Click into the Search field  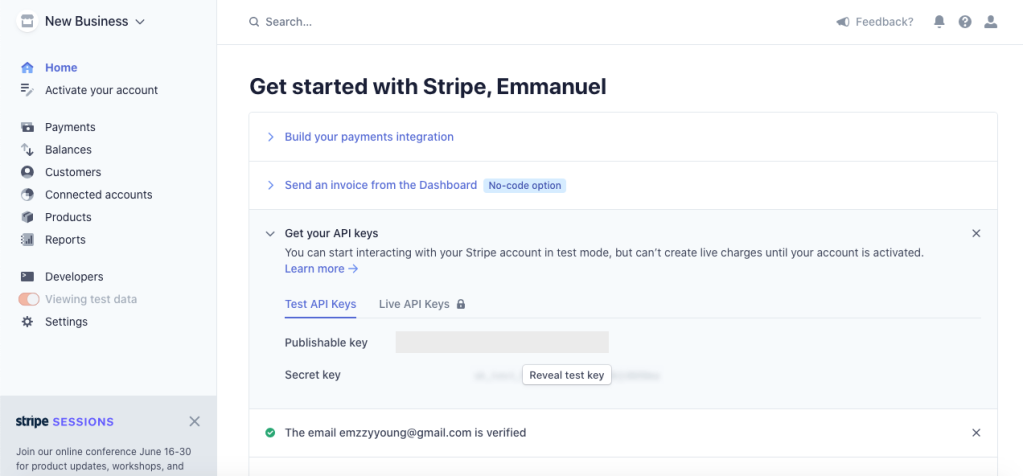(400, 21)
